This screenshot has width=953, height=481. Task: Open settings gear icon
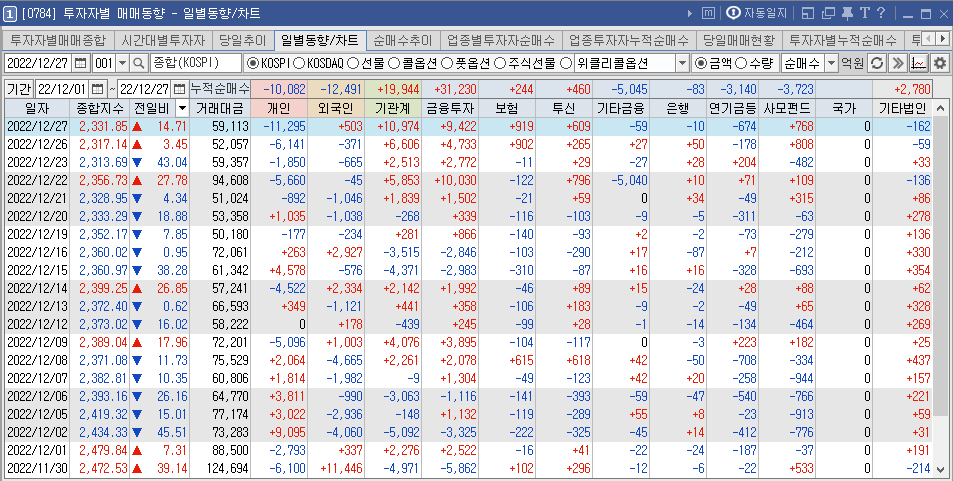(940, 63)
